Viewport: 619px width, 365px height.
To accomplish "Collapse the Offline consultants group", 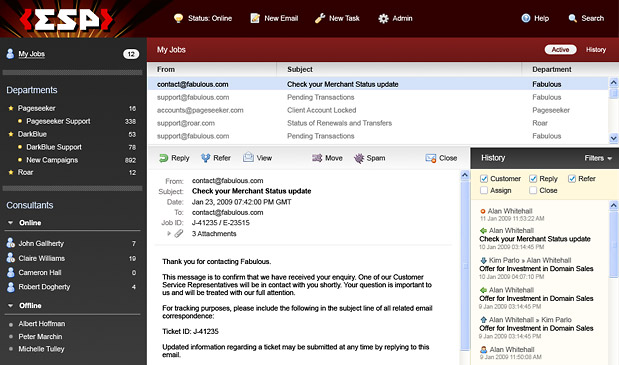I will click(11, 306).
